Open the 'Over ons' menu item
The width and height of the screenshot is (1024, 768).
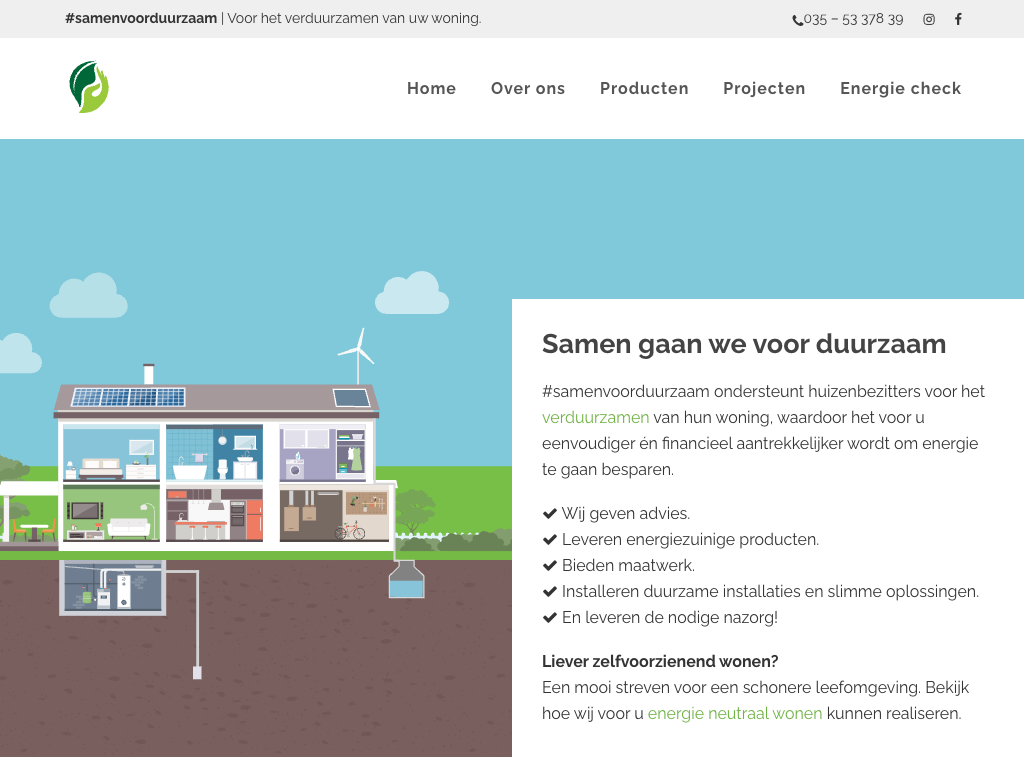point(528,88)
